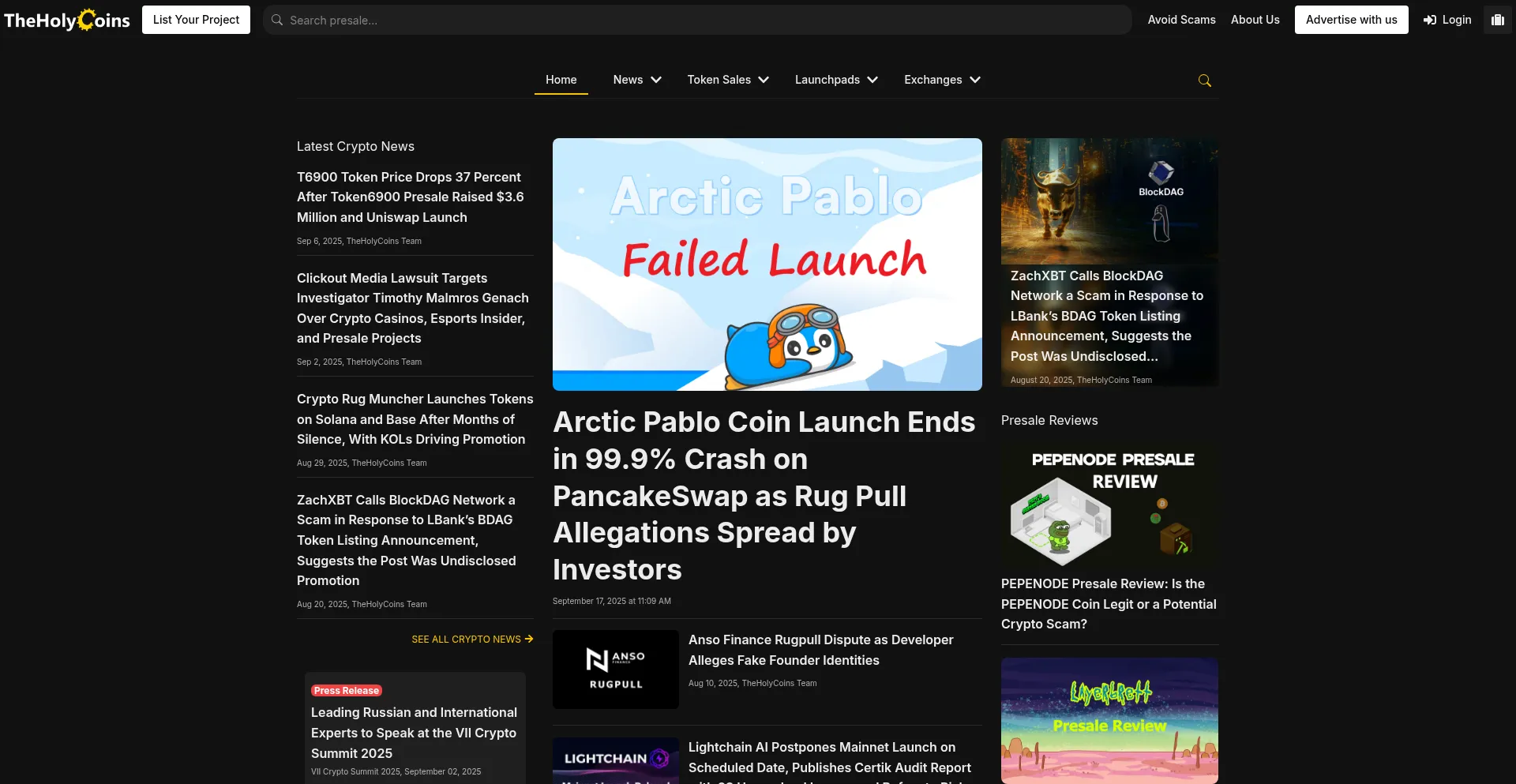Image resolution: width=1516 pixels, height=784 pixels.
Task: Open the briefcase icon button at top right
Action: [x=1498, y=20]
